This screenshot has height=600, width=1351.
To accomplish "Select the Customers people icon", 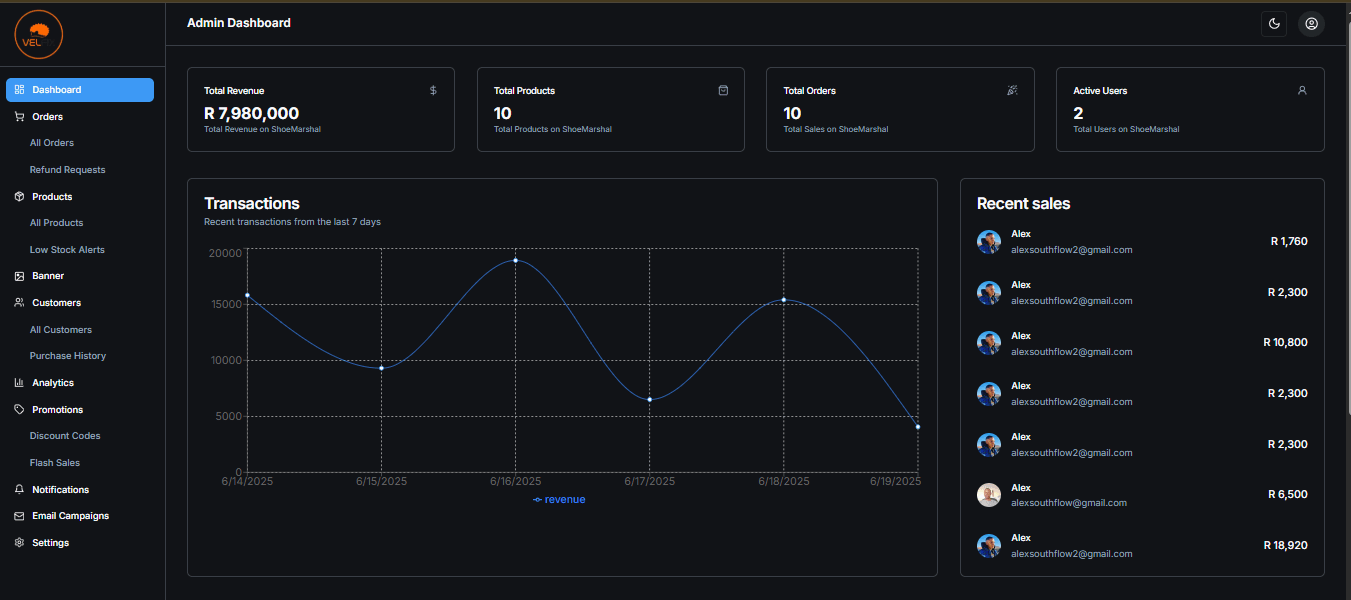I will pyautogui.click(x=18, y=302).
